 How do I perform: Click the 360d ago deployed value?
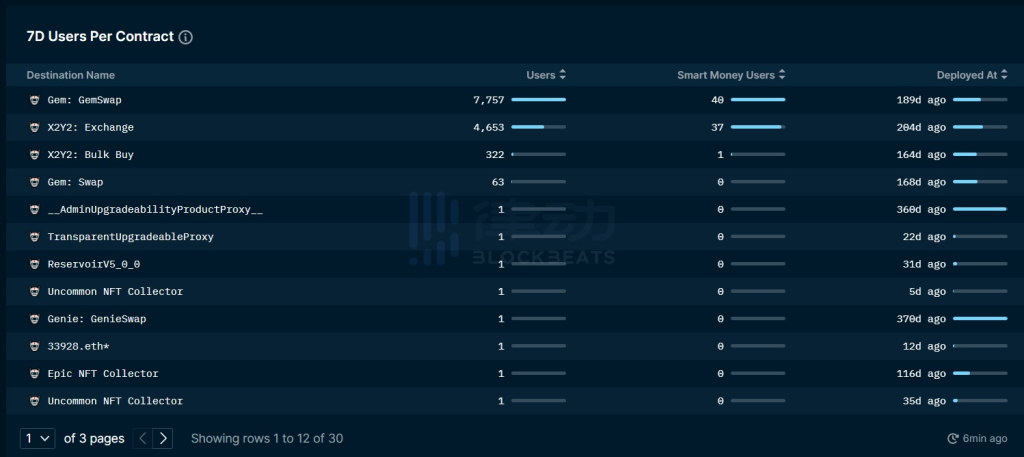click(921, 210)
